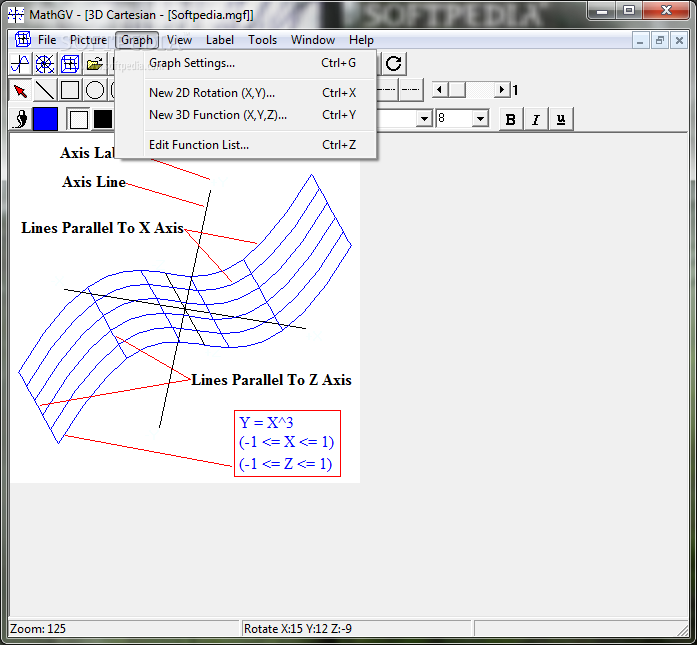Create a new polar graph with the radial icon

click(45, 64)
